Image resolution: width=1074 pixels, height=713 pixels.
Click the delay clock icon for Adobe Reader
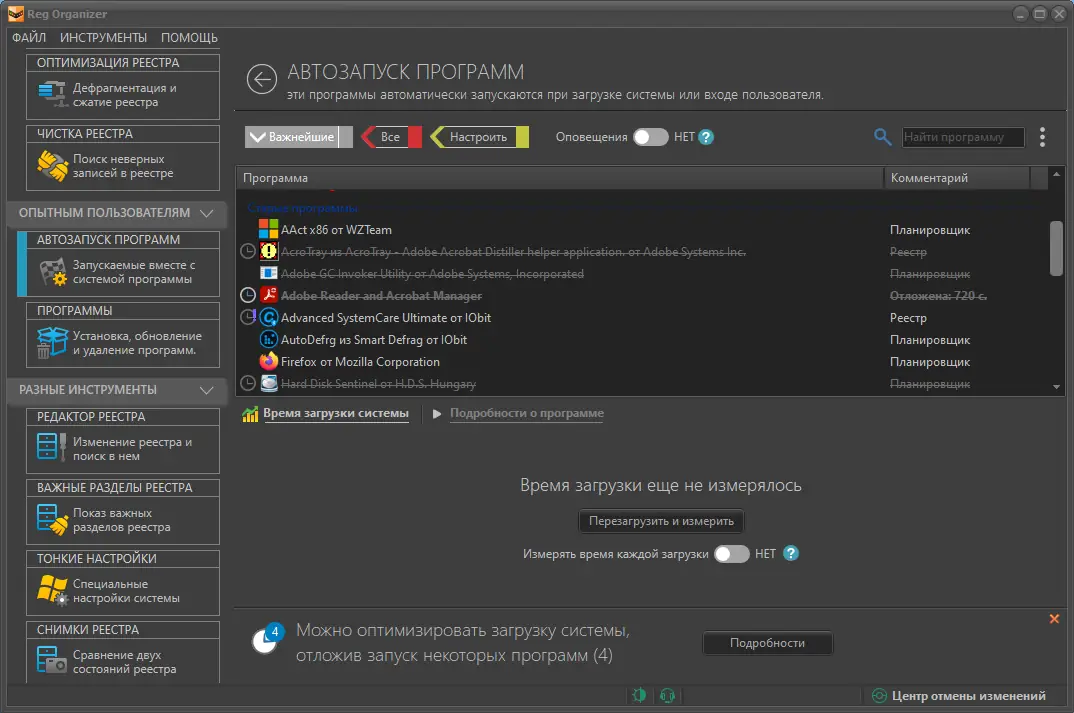click(248, 295)
